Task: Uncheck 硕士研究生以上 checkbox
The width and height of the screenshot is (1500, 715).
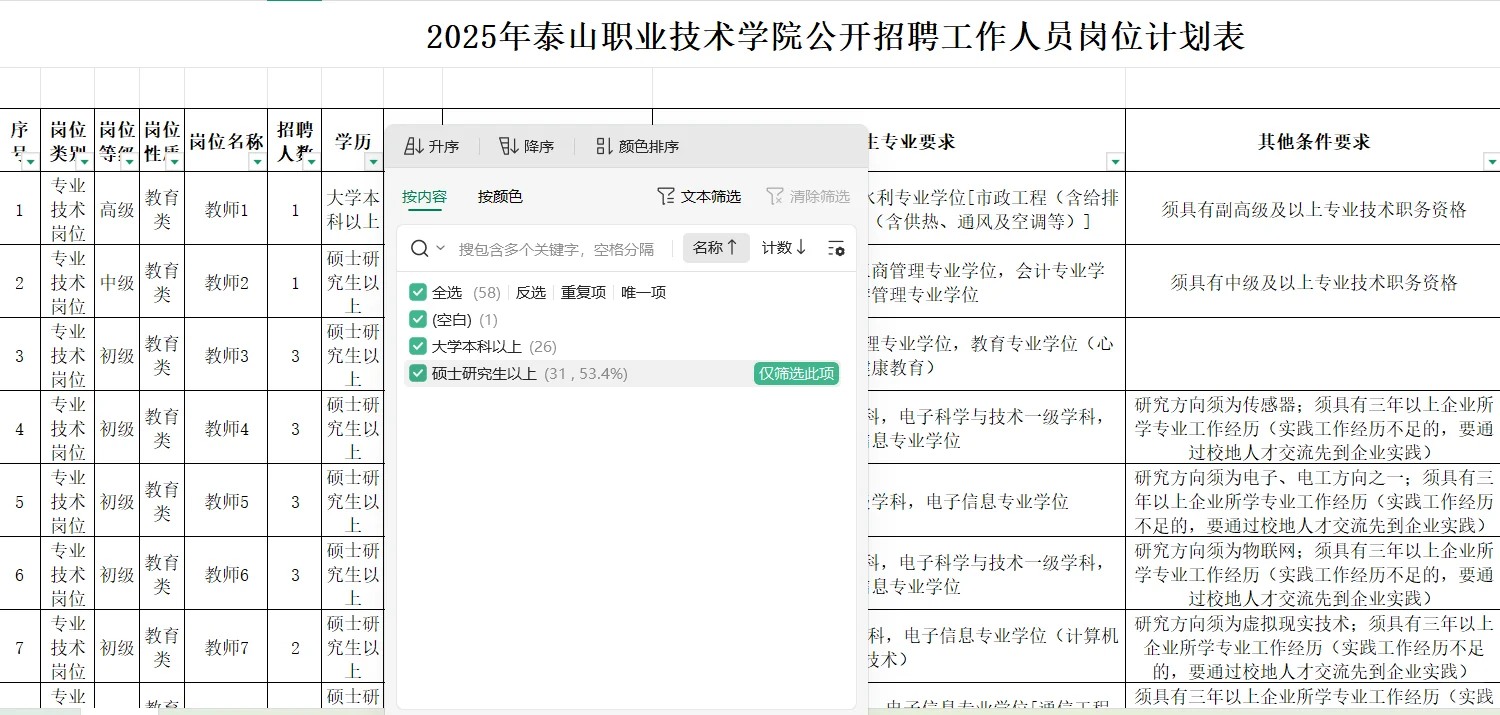Action: point(418,373)
